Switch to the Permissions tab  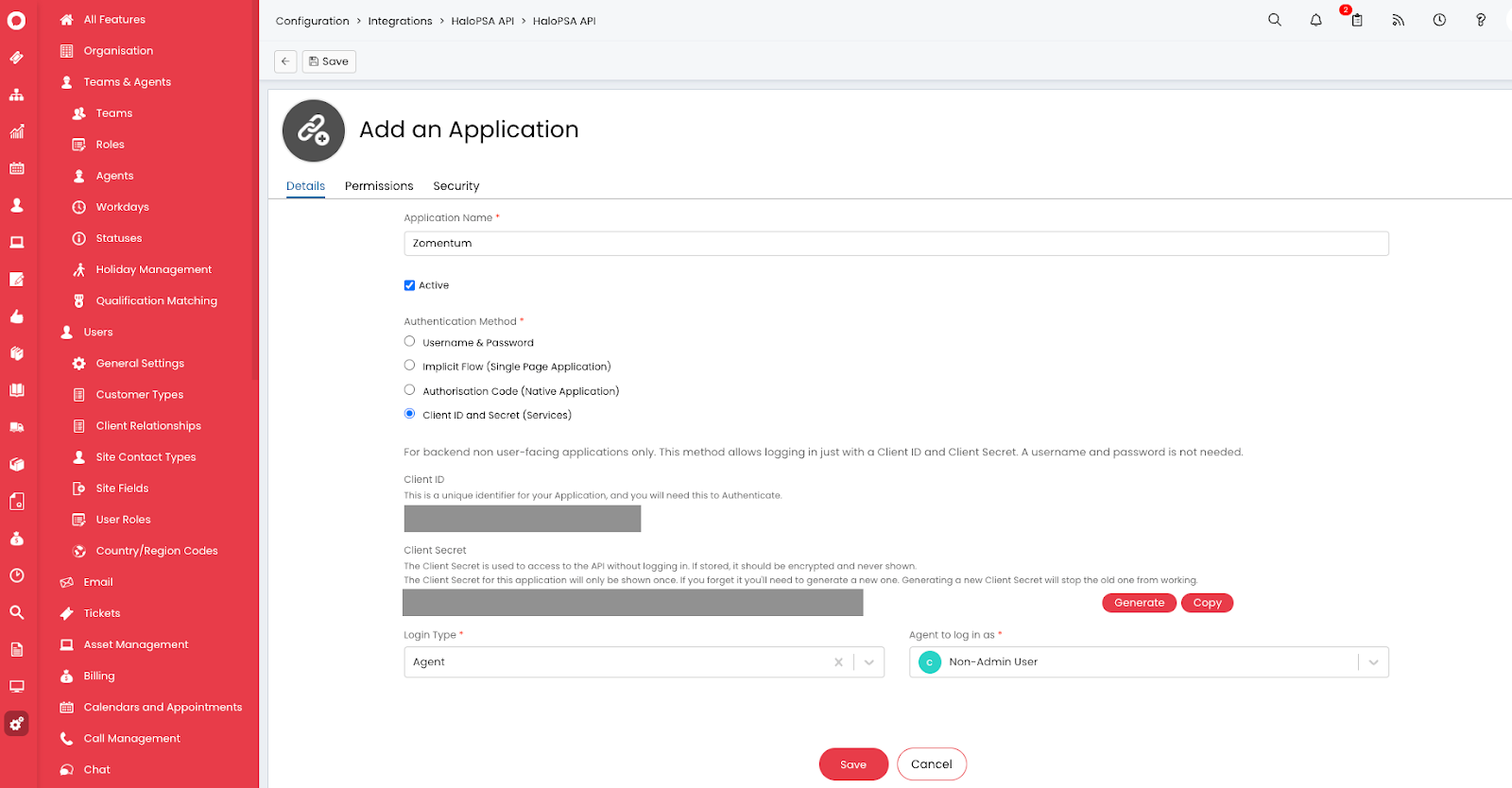[x=379, y=186]
